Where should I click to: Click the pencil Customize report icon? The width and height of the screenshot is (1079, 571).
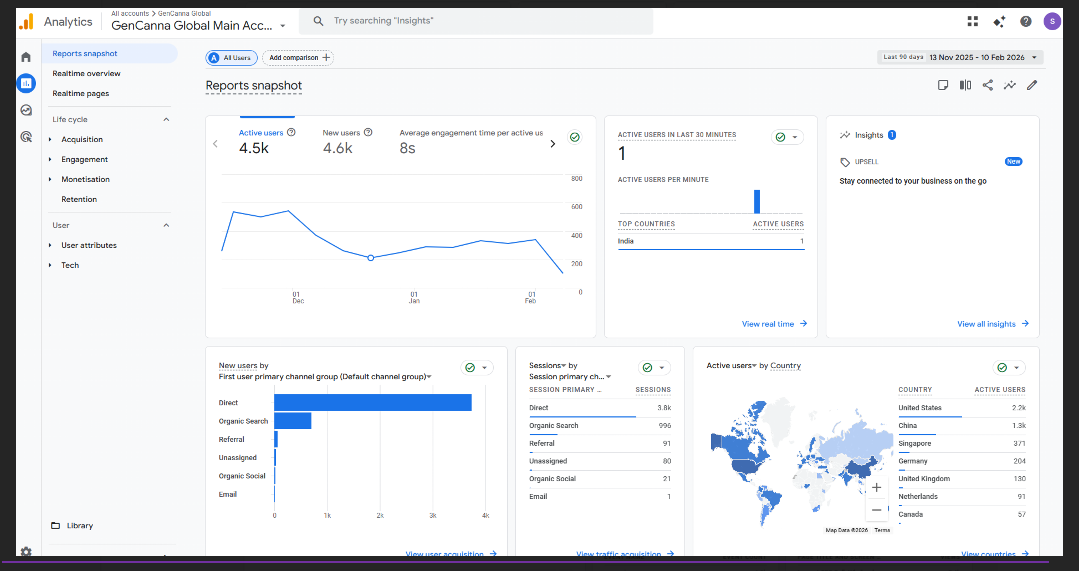click(1032, 85)
